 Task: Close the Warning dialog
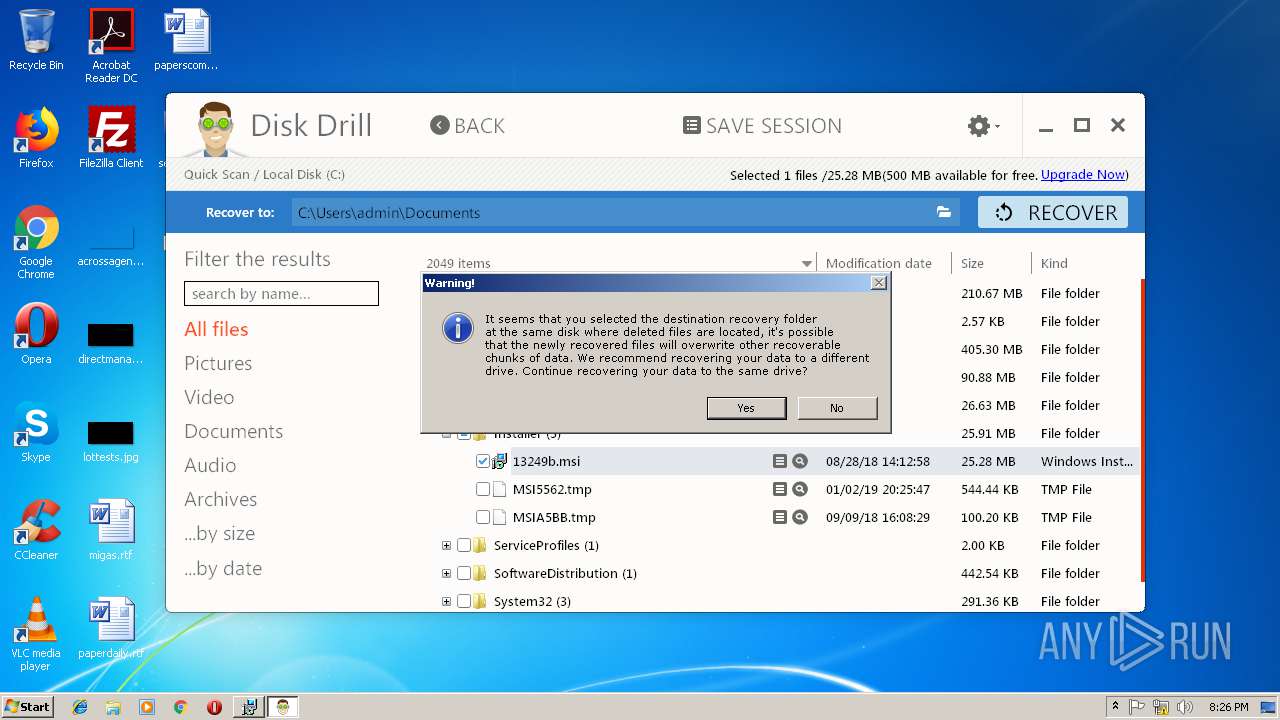[x=878, y=283]
